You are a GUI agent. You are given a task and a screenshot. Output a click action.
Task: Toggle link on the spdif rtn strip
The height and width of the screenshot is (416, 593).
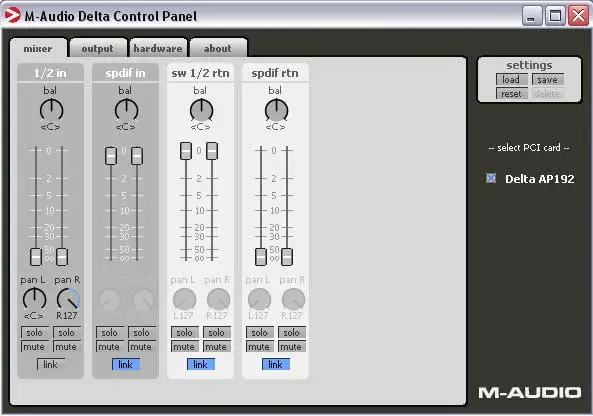[x=276, y=364]
